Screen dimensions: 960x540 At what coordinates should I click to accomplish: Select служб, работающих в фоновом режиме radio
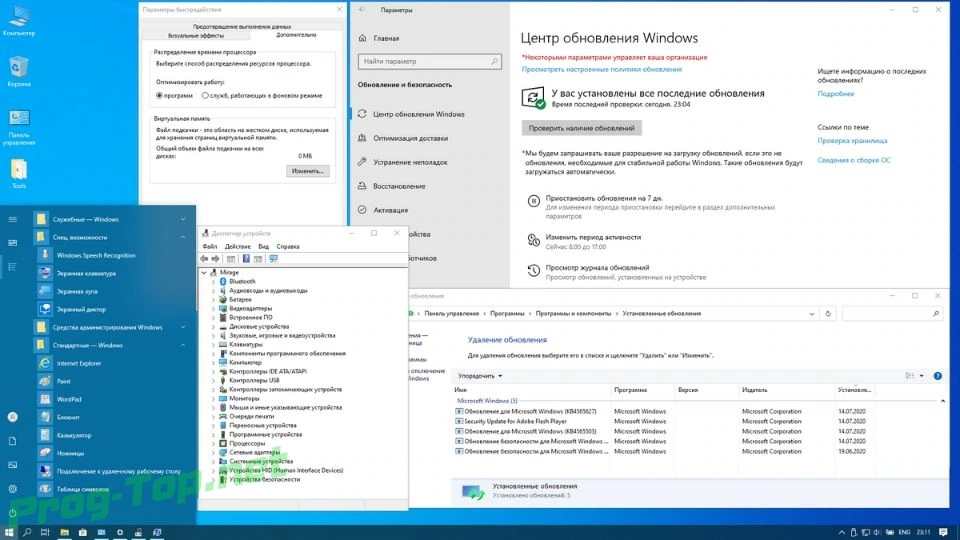tap(205, 96)
